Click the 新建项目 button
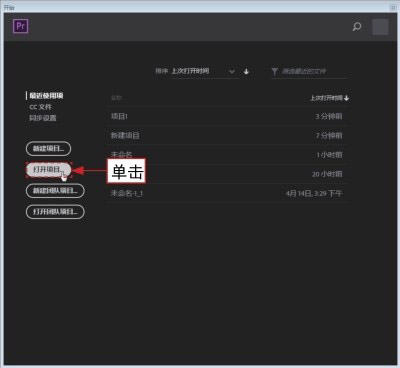The width and height of the screenshot is (400, 368). [x=48, y=149]
